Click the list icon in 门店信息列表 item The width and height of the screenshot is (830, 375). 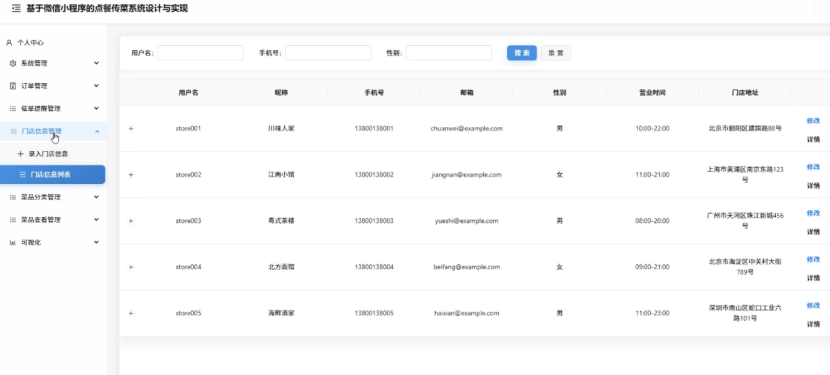[23, 174]
